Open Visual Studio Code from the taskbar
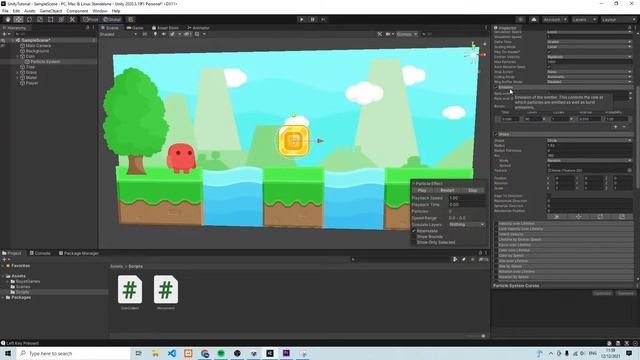 pyautogui.click(x=172, y=353)
